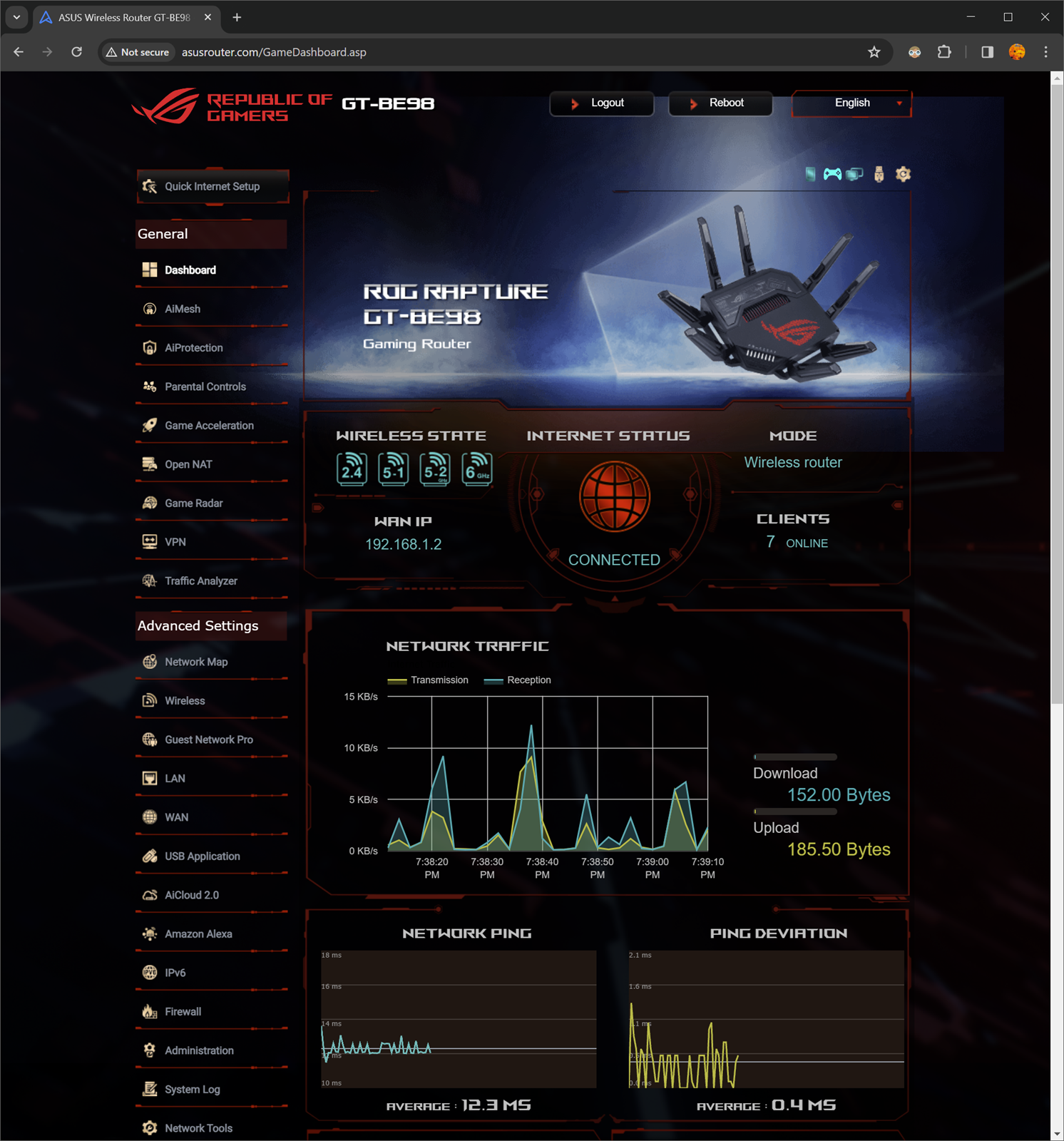This screenshot has height=1141, width=1064.
Task: Click the WAN IP address 192.168.1.2
Action: [x=404, y=545]
